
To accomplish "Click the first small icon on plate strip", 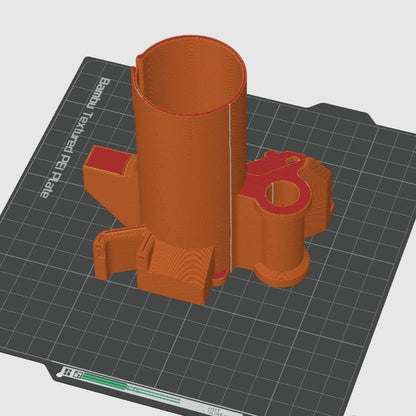I will [x=67, y=372].
